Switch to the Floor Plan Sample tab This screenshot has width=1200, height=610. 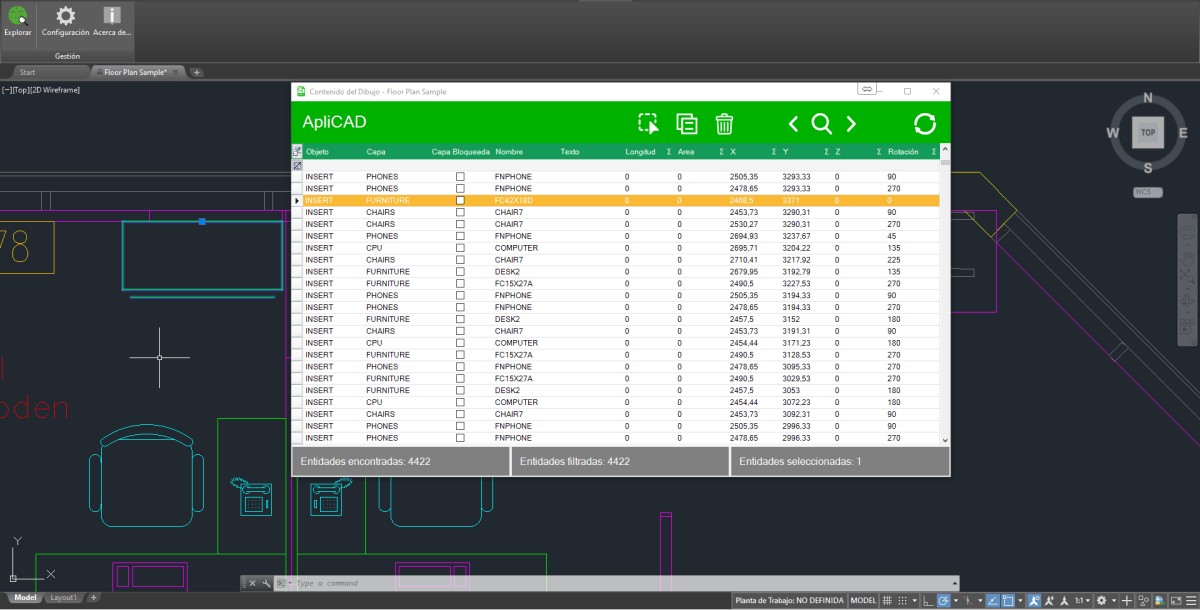(136, 71)
